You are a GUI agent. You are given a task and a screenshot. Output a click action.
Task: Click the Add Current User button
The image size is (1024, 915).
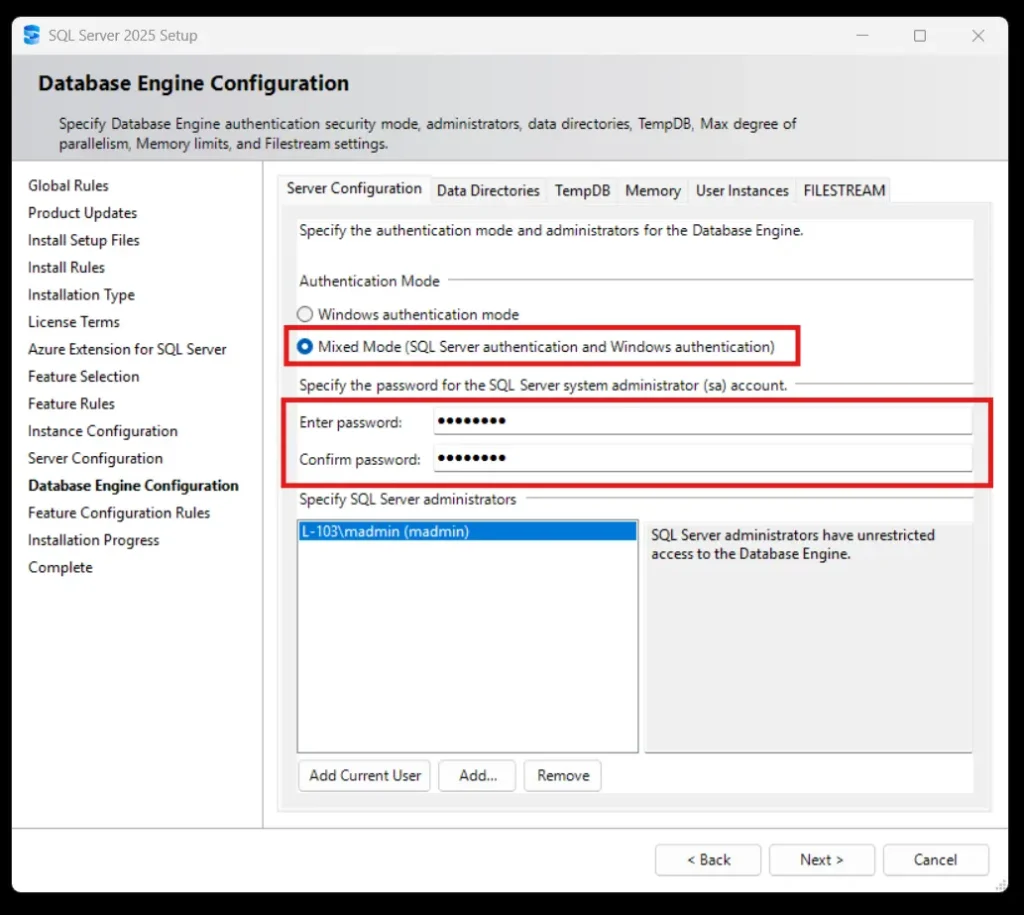[364, 775]
